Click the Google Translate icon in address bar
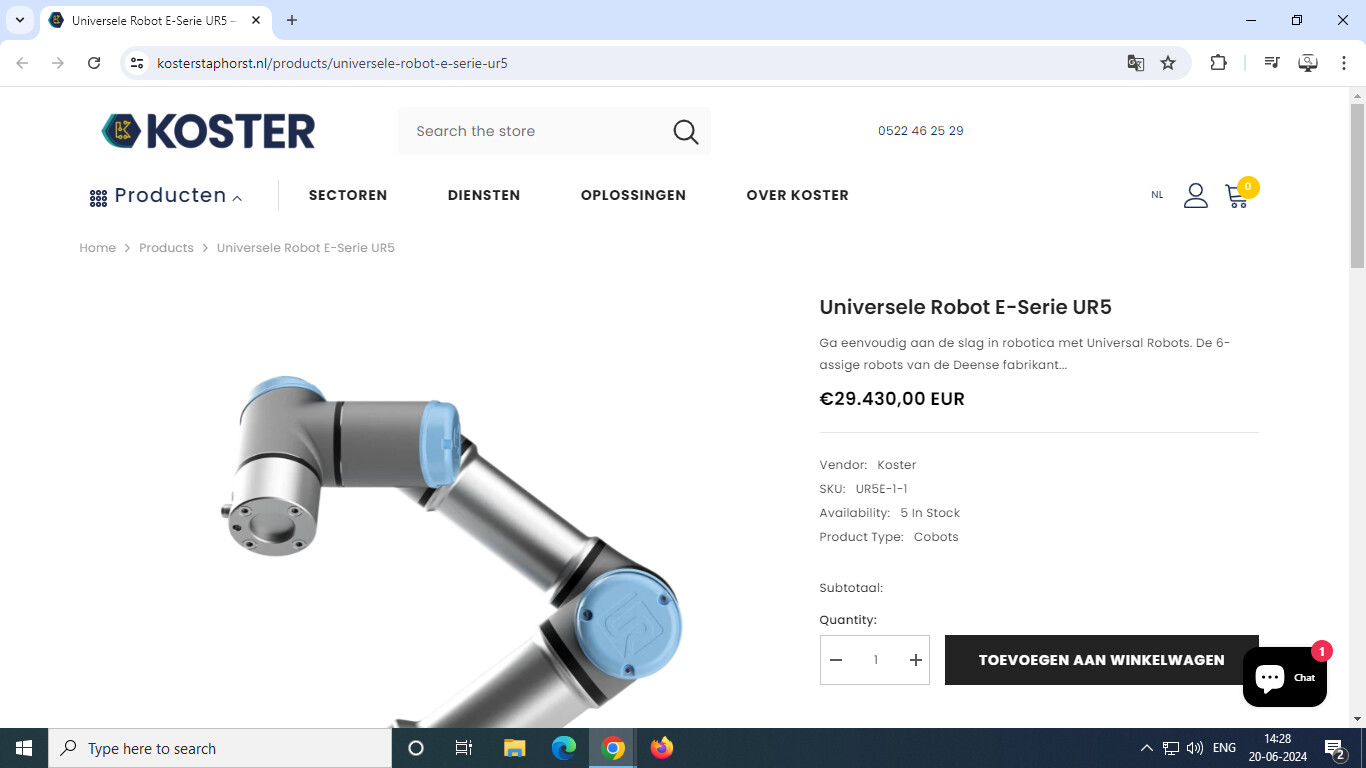 1136,63
